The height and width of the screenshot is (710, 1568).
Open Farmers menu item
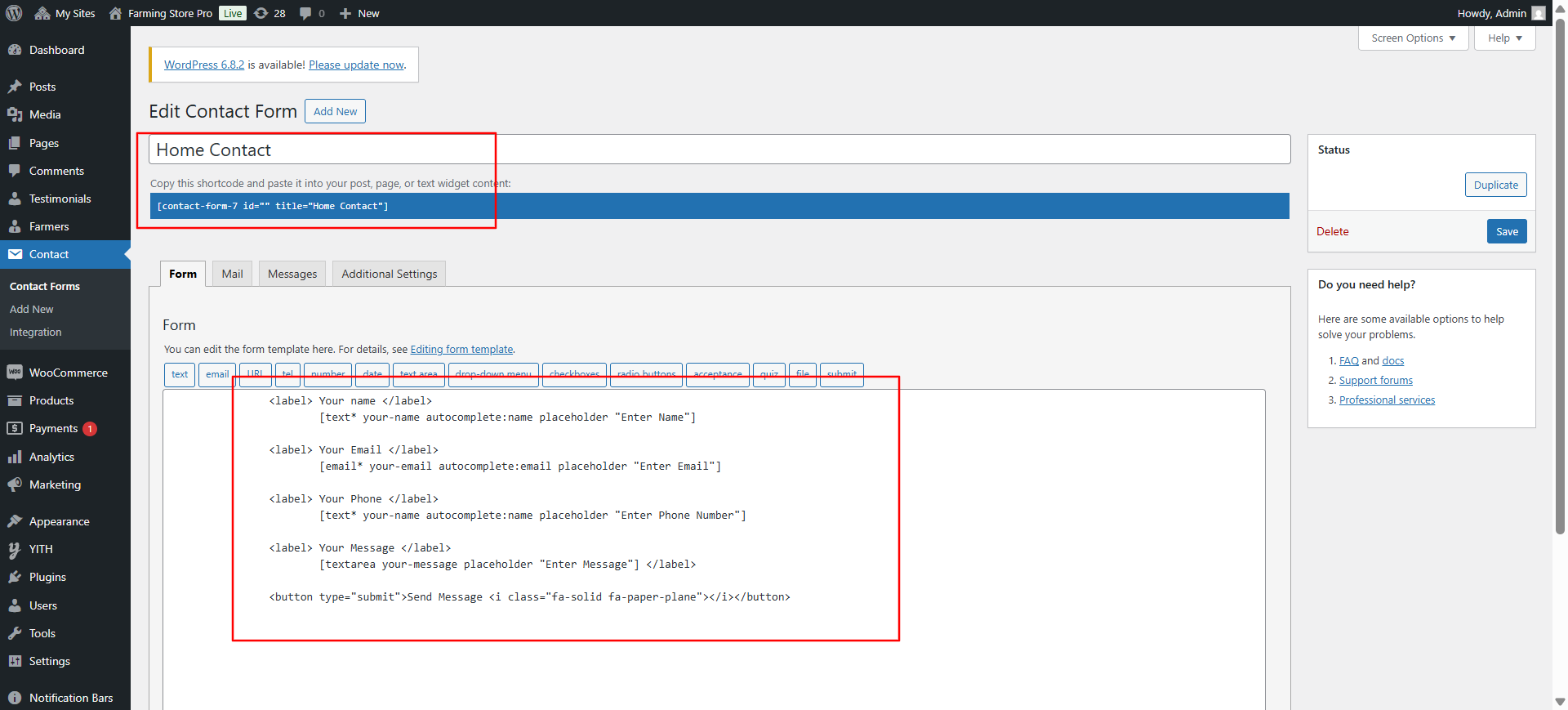[x=65, y=226]
